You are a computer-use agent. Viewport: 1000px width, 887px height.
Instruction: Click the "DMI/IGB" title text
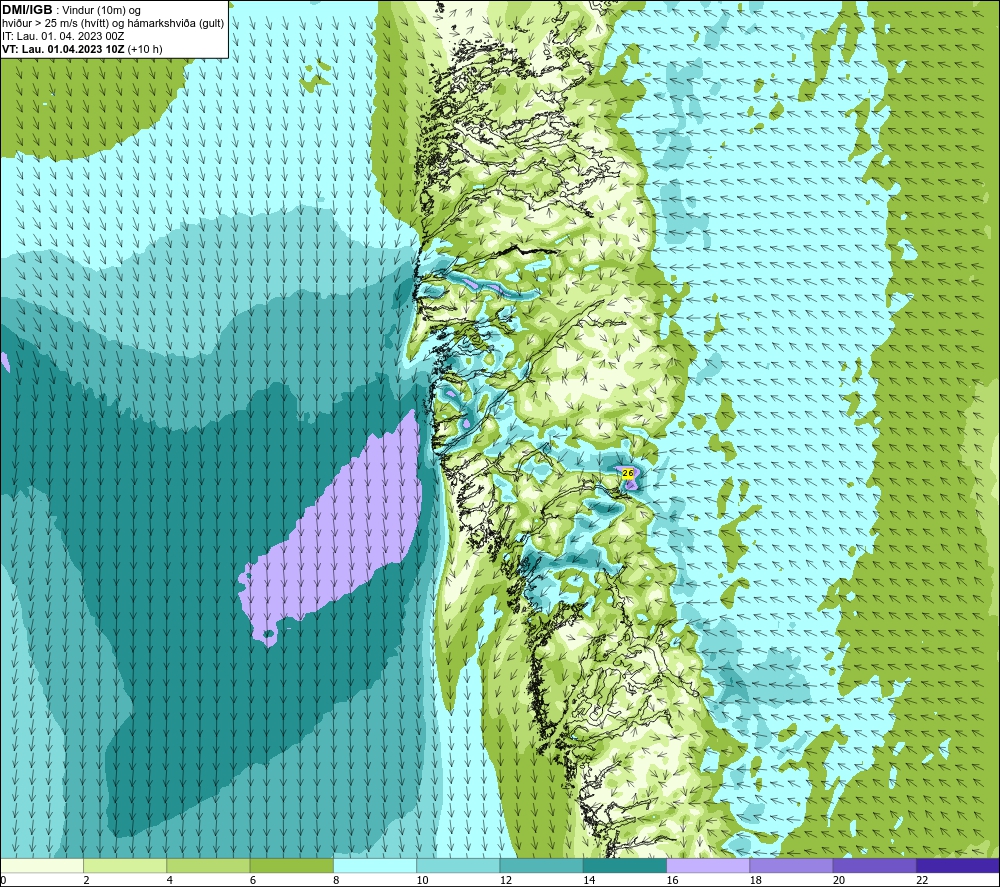(x=27, y=10)
